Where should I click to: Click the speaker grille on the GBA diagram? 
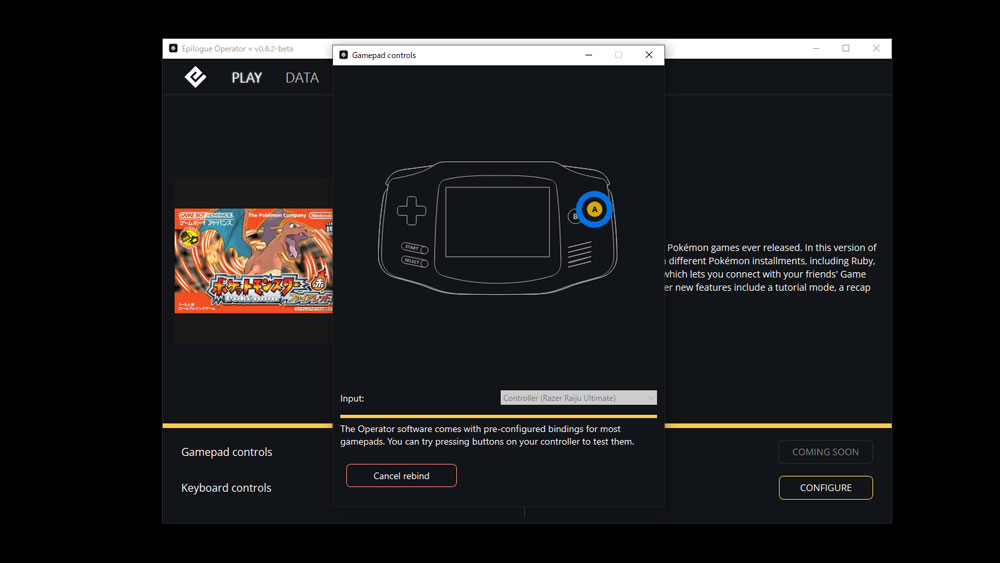tap(580, 255)
